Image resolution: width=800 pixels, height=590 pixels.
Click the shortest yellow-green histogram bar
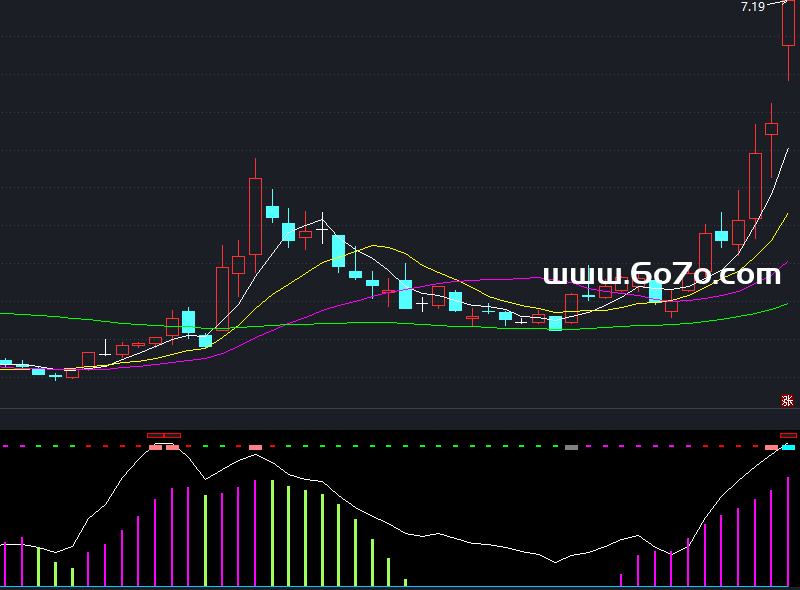pos(405,582)
